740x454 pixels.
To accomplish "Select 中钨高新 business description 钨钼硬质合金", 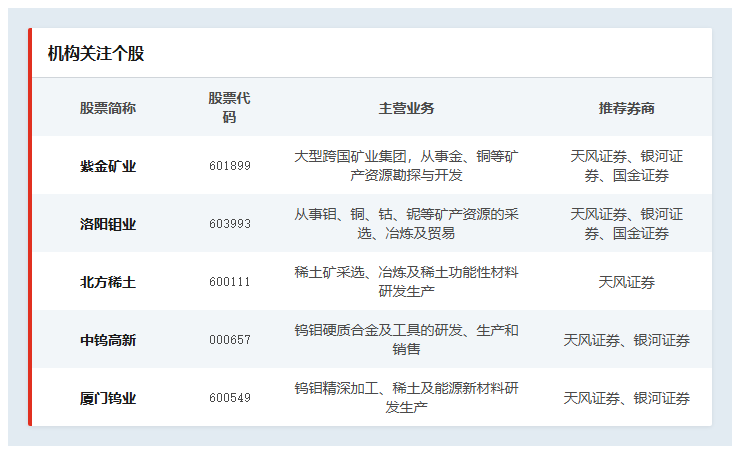I will point(406,340).
